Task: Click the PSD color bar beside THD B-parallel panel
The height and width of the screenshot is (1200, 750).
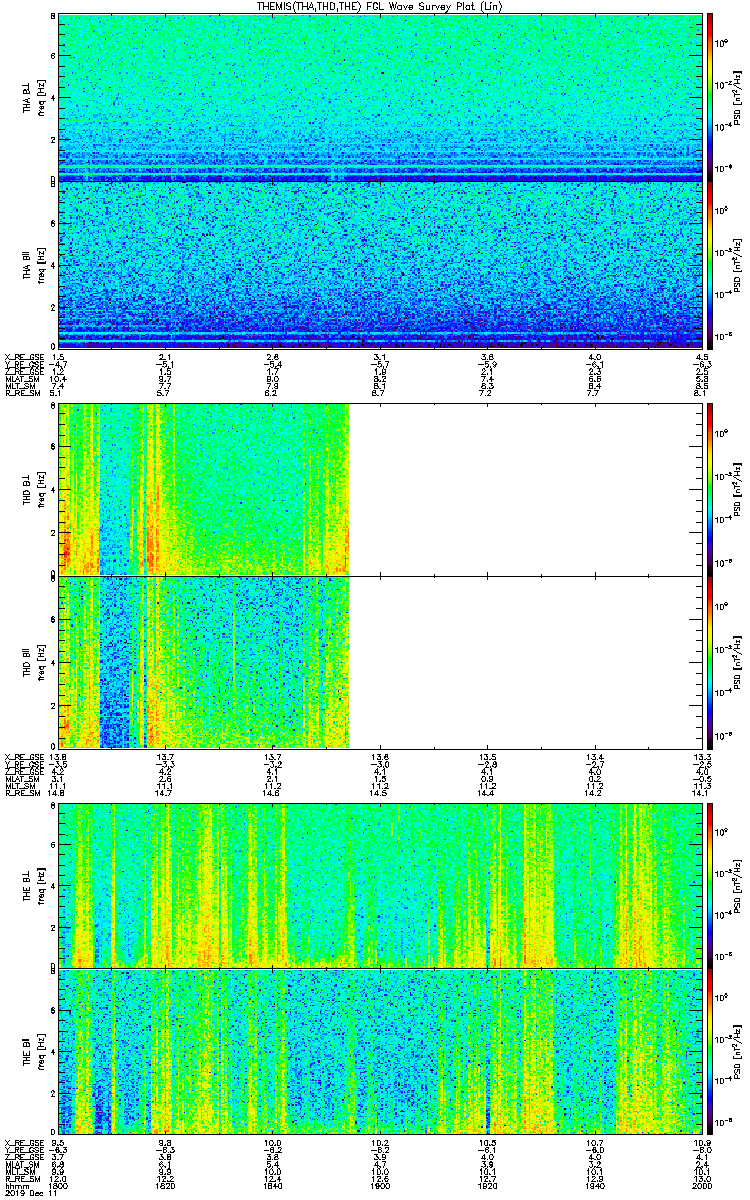Action: (710, 661)
